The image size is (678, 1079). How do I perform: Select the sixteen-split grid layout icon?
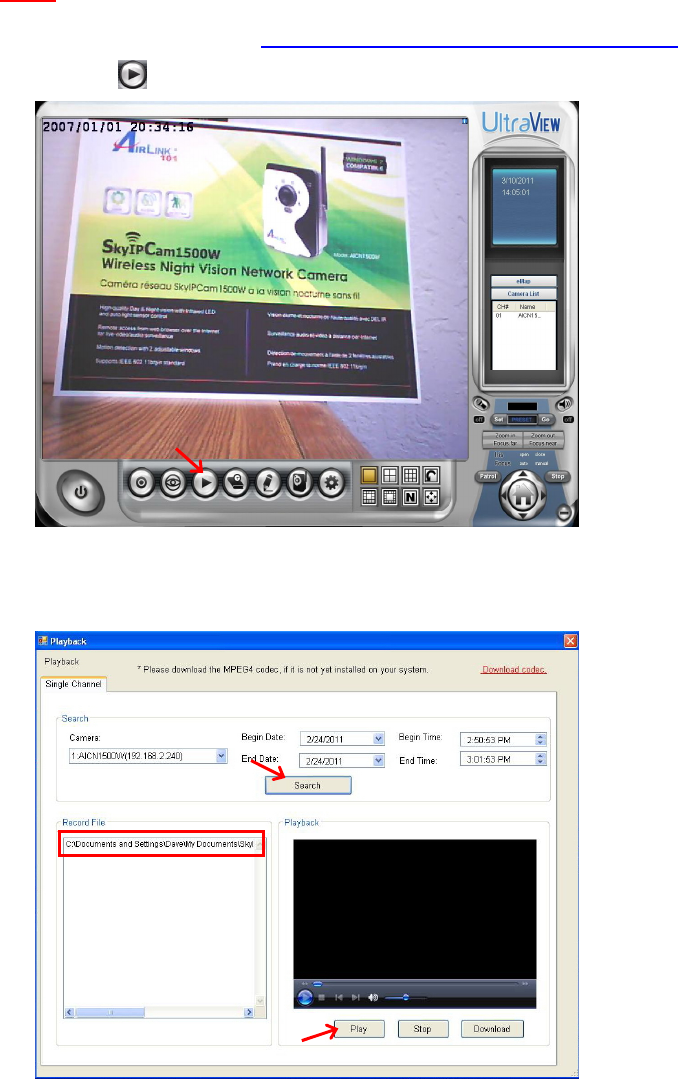[x=370, y=496]
